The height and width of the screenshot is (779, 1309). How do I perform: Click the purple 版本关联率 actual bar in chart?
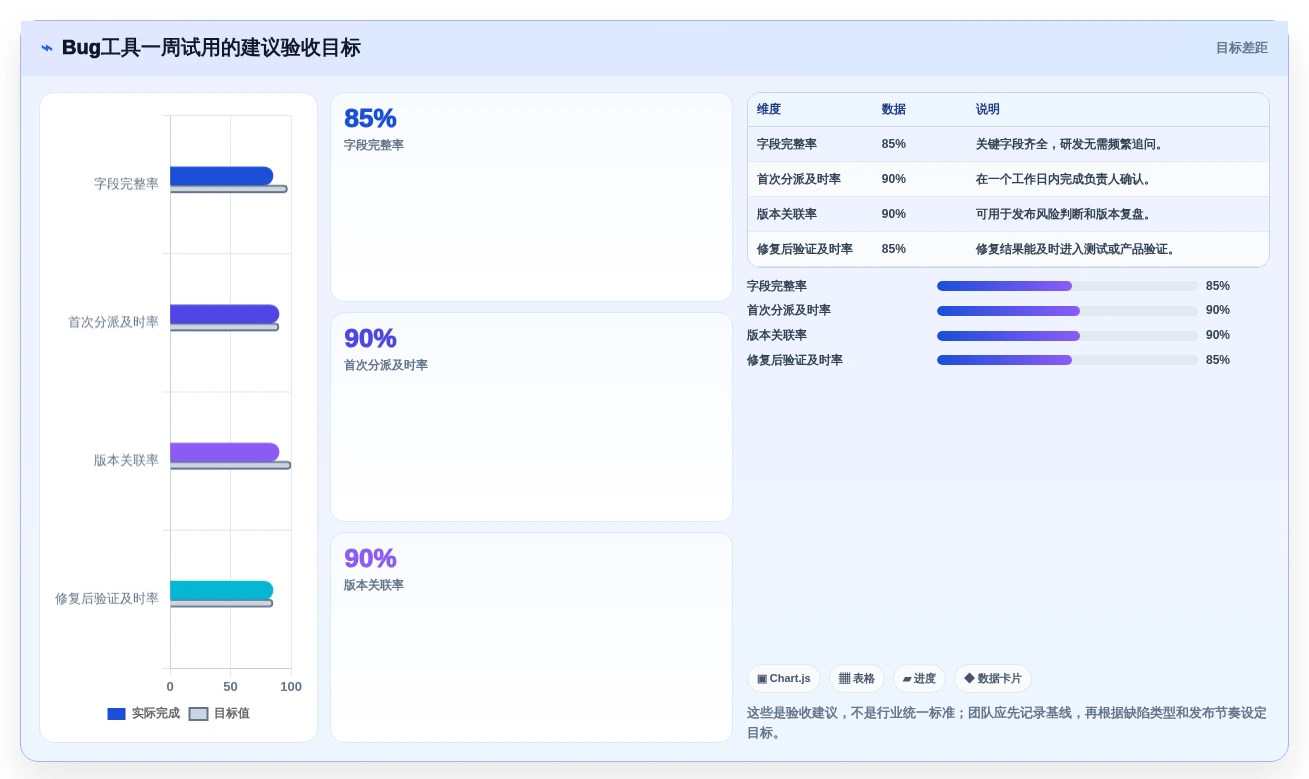click(224, 452)
